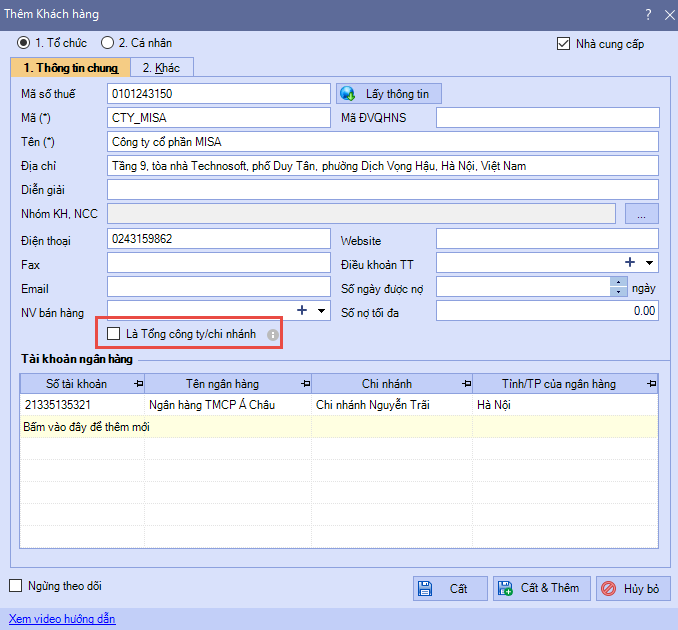
Task: Tick the Ngừng theo dõi checkbox
Action: click(15, 586)
